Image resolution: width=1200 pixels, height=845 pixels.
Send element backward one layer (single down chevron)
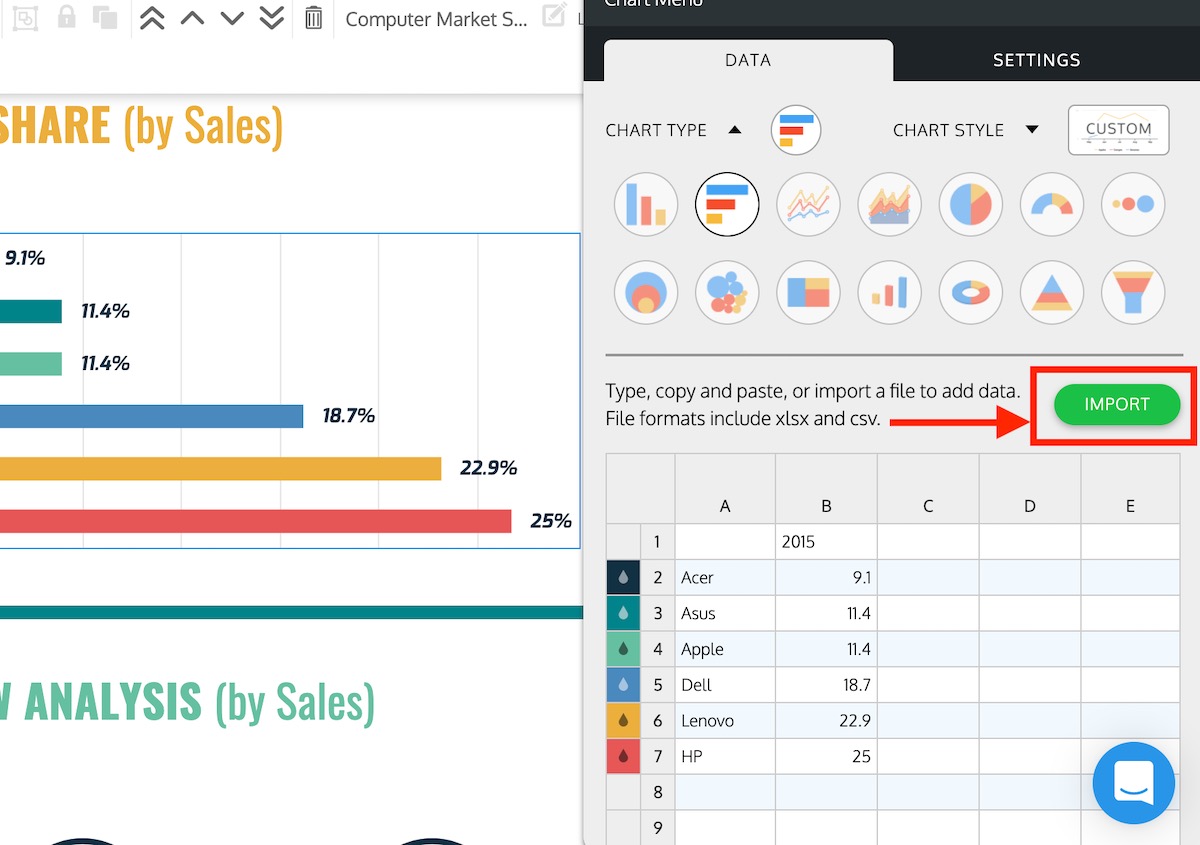(x=232, y=18)
